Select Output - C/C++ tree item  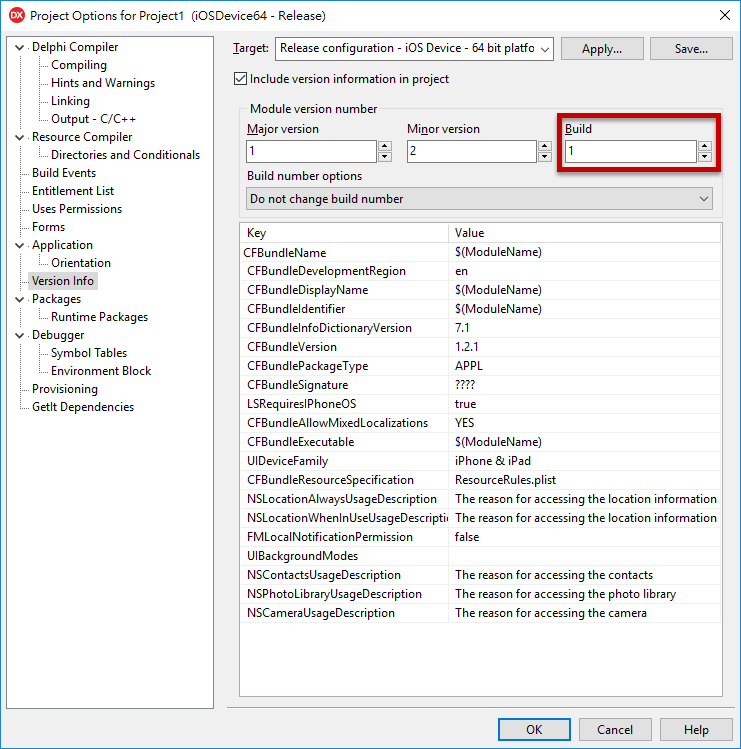click(93, 119)
